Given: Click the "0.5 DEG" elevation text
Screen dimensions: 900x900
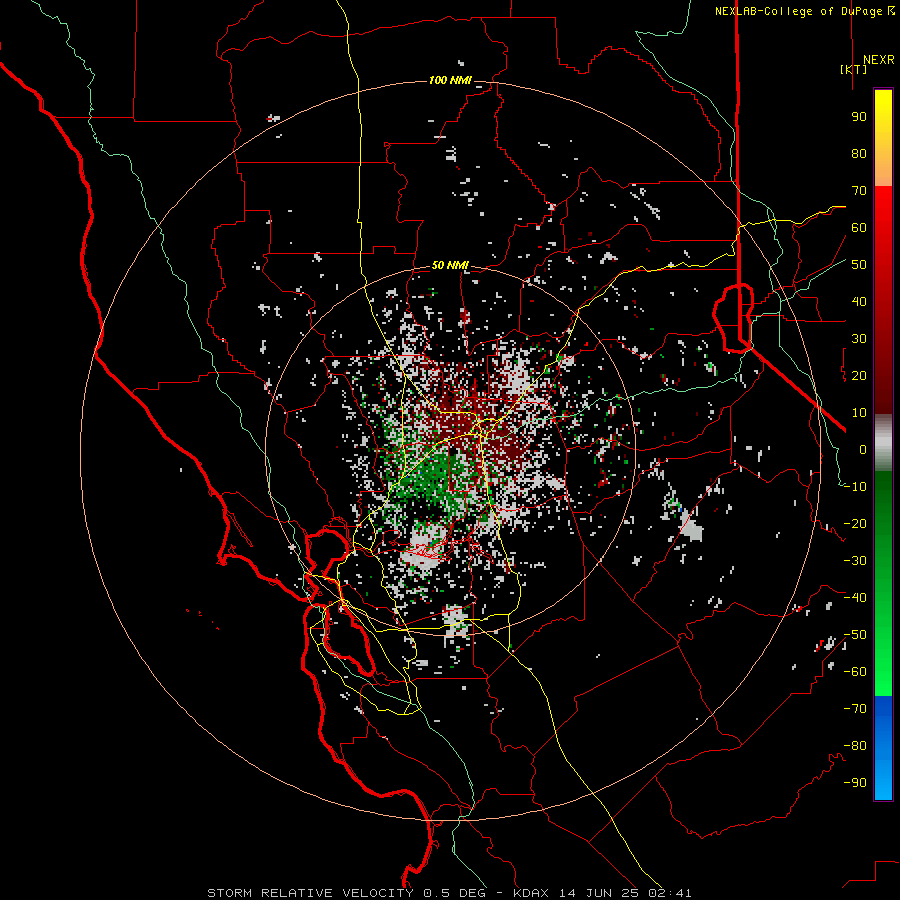Looking at the screenshot, I should tap(455, 893).
